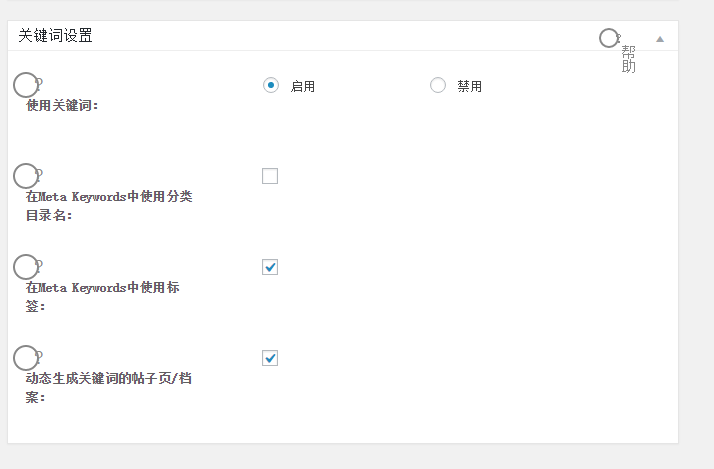Collapse the 关键词设置 panel with the arrow
This screenshot has height=469, width=714.
[660, 38]
